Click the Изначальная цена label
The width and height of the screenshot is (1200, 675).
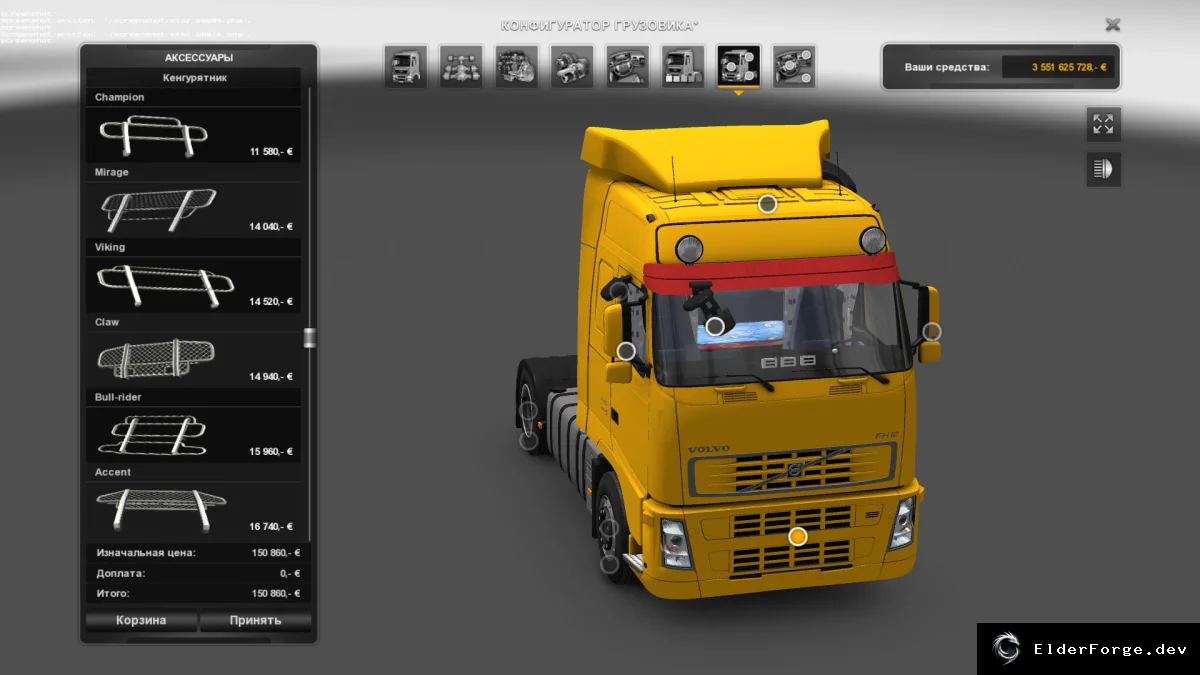[x=146, y=553]
